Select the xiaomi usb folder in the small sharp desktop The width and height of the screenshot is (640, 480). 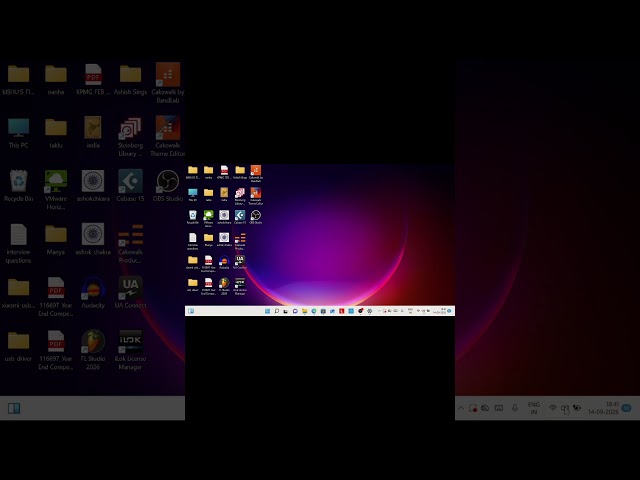click(x=193, y=262)
